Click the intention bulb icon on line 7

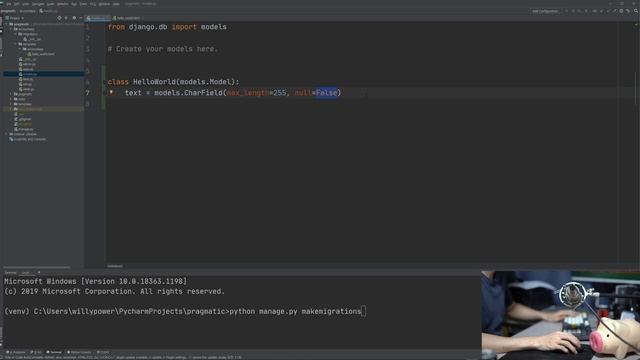111,93
